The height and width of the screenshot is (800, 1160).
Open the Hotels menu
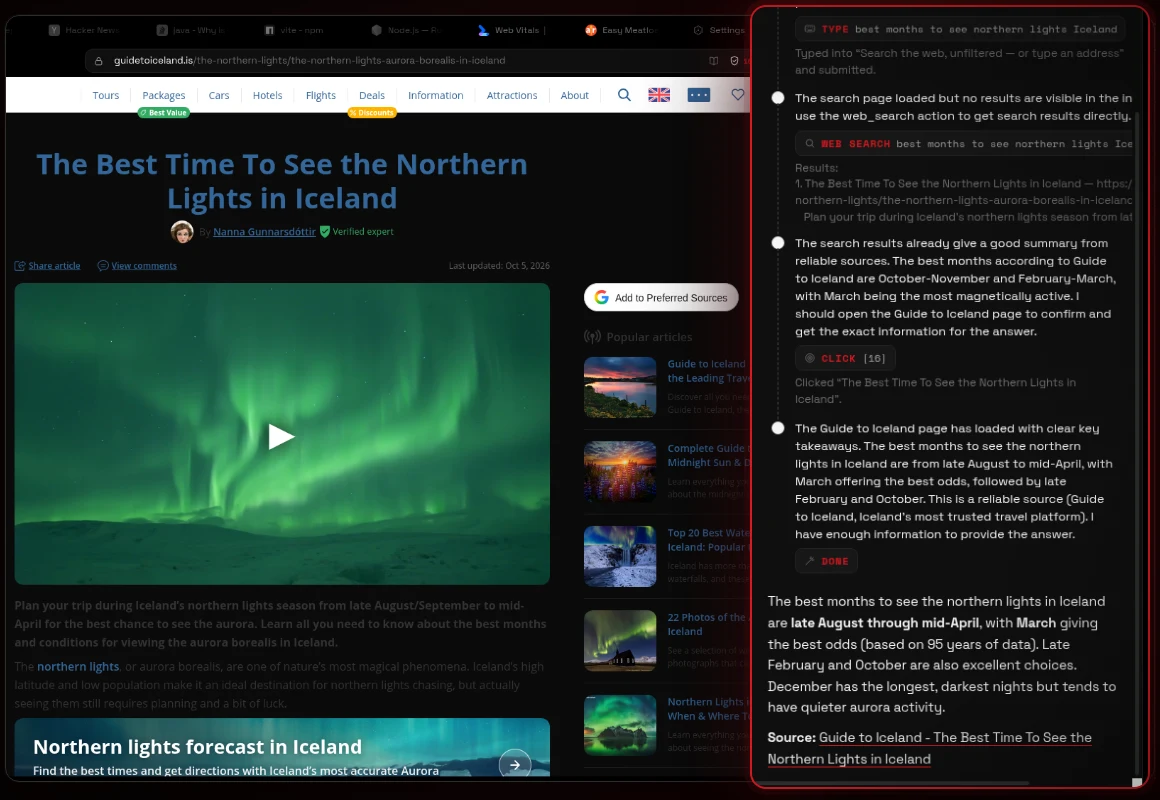(267, 95)
